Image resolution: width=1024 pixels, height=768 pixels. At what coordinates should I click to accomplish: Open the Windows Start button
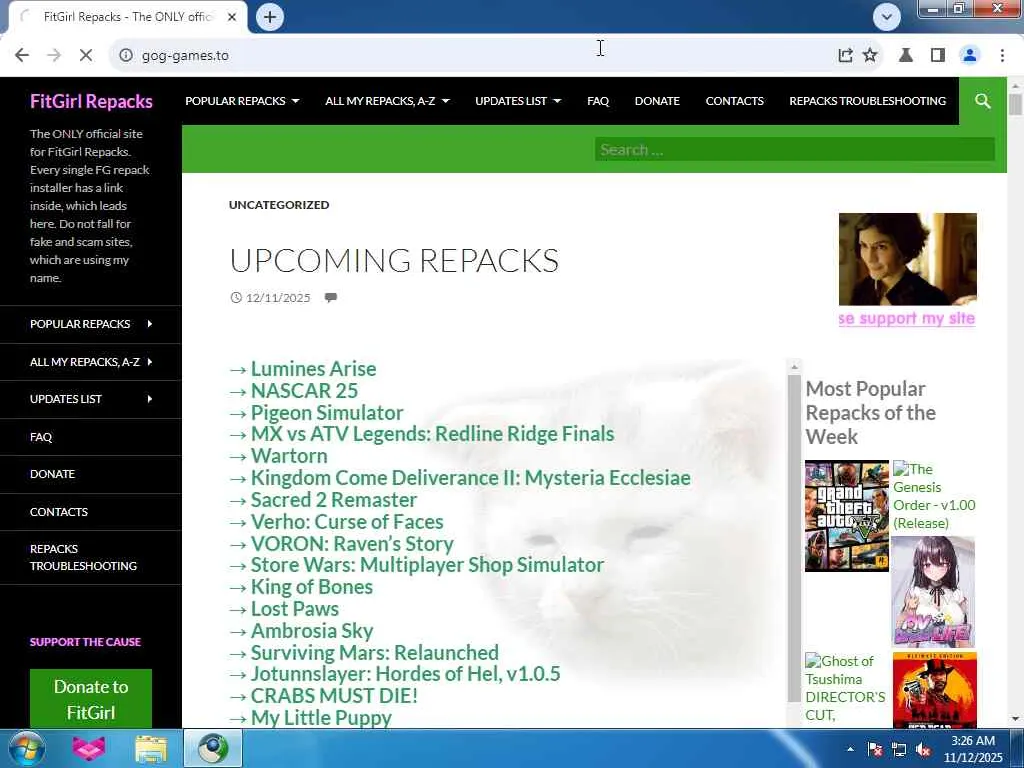(26, 748)
